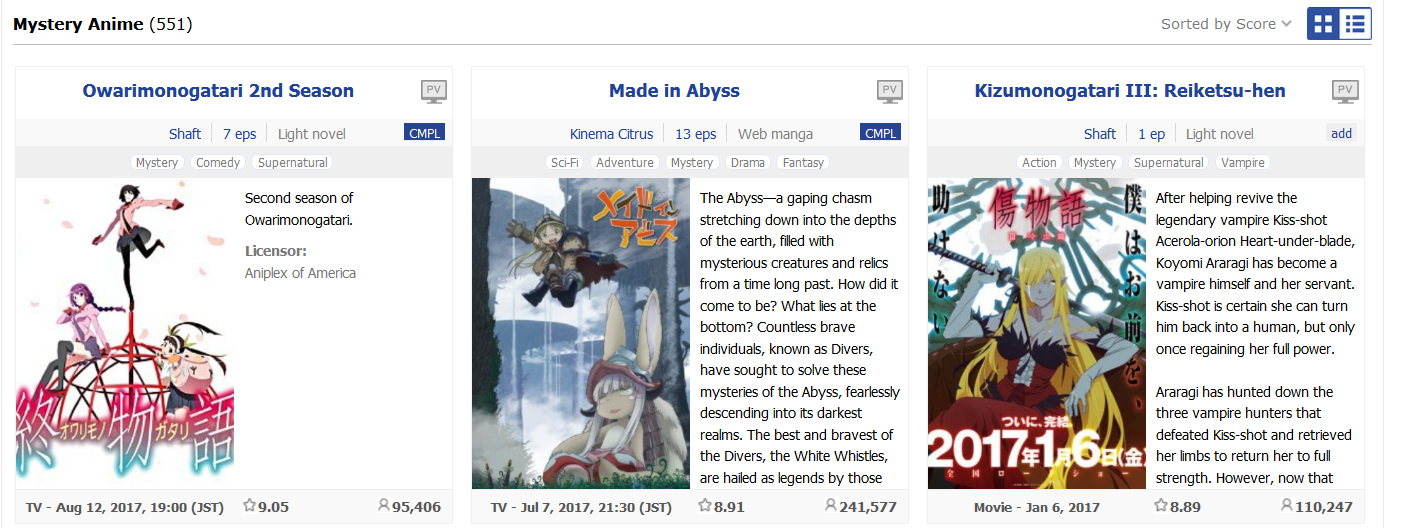Click score star icon showing 8.91
Viewport: 1401px width, 528px height.
click(705, 506)
